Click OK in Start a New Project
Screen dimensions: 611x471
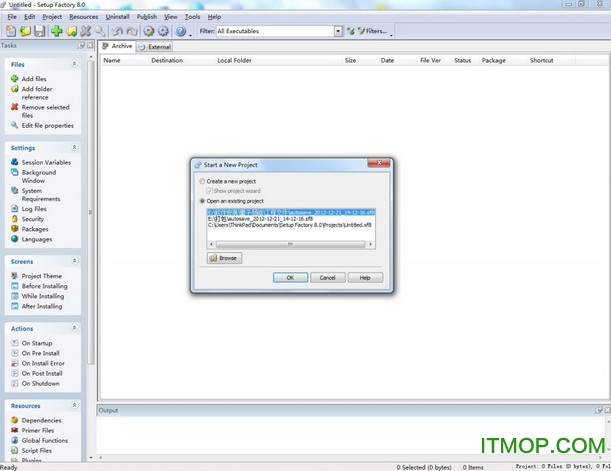click(x=290, y=278)
